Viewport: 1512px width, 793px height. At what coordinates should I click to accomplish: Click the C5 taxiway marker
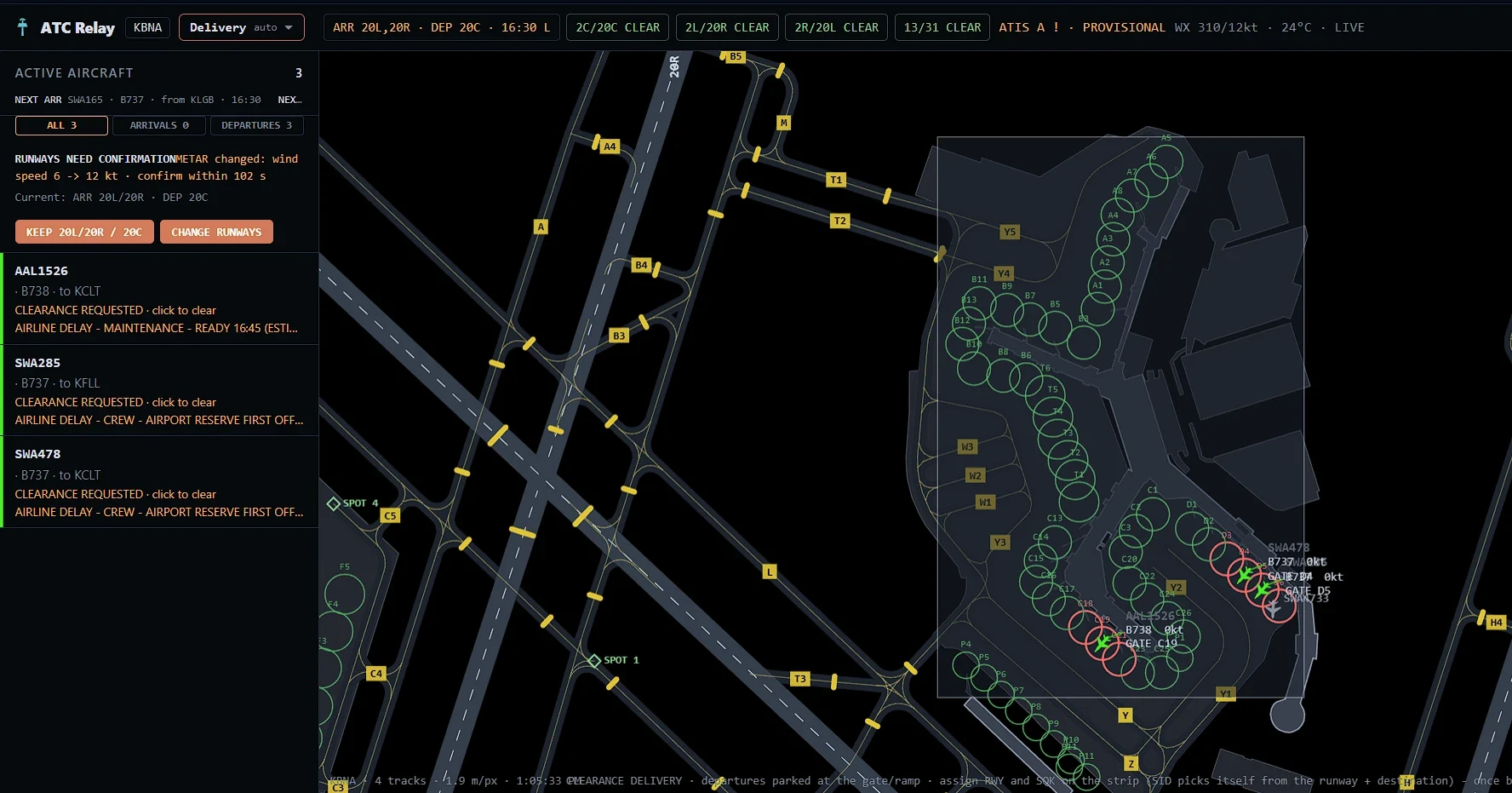click(390, 515)
